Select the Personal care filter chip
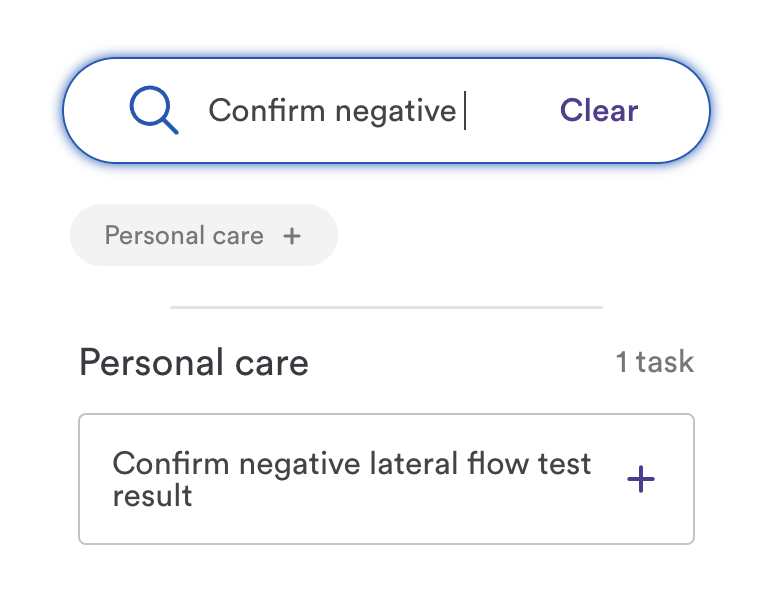774x608 pixels. coord(203,236)
